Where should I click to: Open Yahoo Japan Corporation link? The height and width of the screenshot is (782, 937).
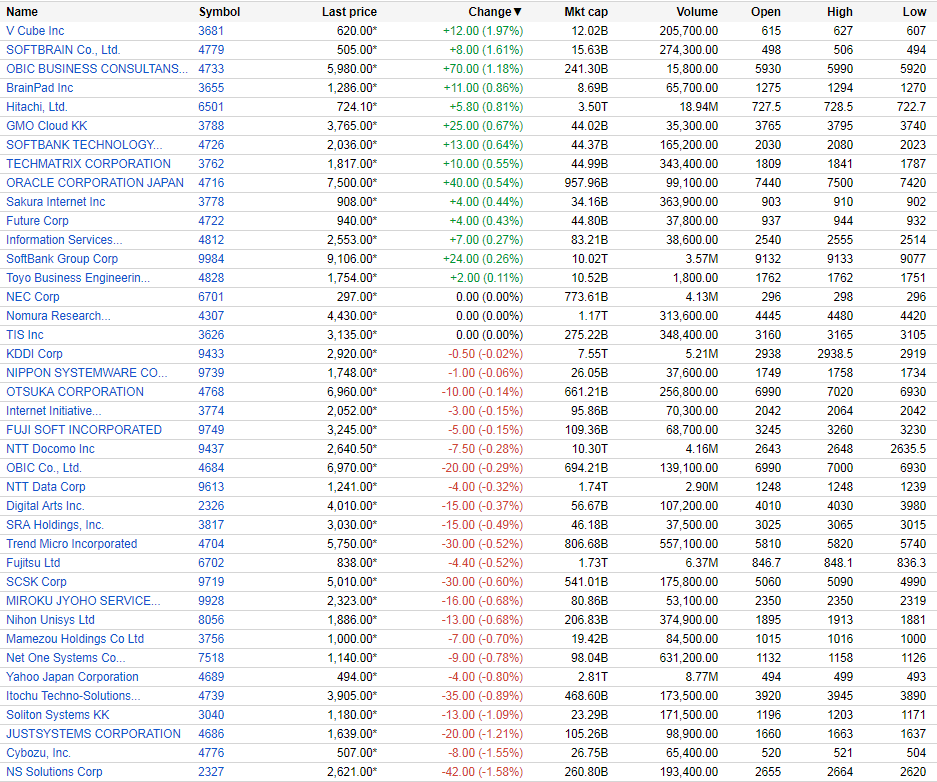pos(72,677)
